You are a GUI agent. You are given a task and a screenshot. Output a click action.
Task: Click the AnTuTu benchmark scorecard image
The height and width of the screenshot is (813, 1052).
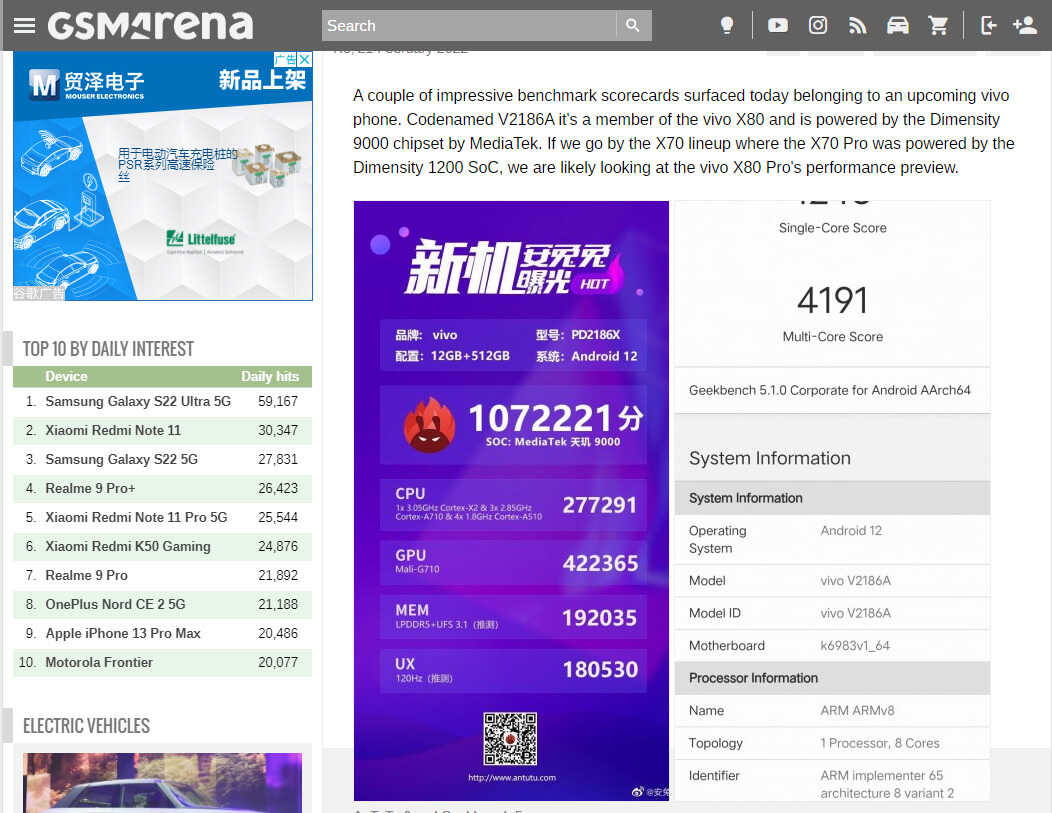click(511, 500)
